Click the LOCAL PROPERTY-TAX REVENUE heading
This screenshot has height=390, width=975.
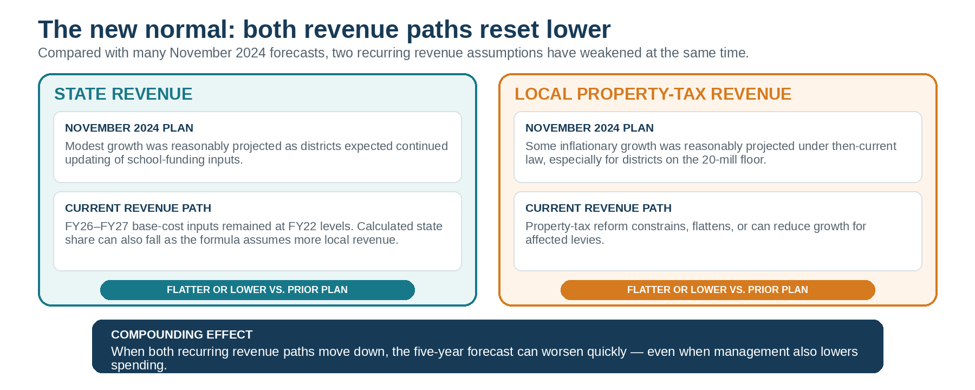click(x=653, y=94)
